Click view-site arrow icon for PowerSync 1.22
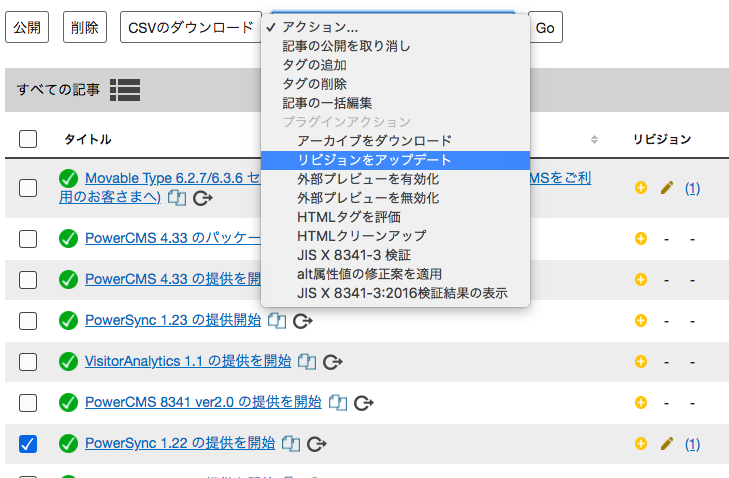The width and height of the screenshot is (729, 478). tap(317, 444)
